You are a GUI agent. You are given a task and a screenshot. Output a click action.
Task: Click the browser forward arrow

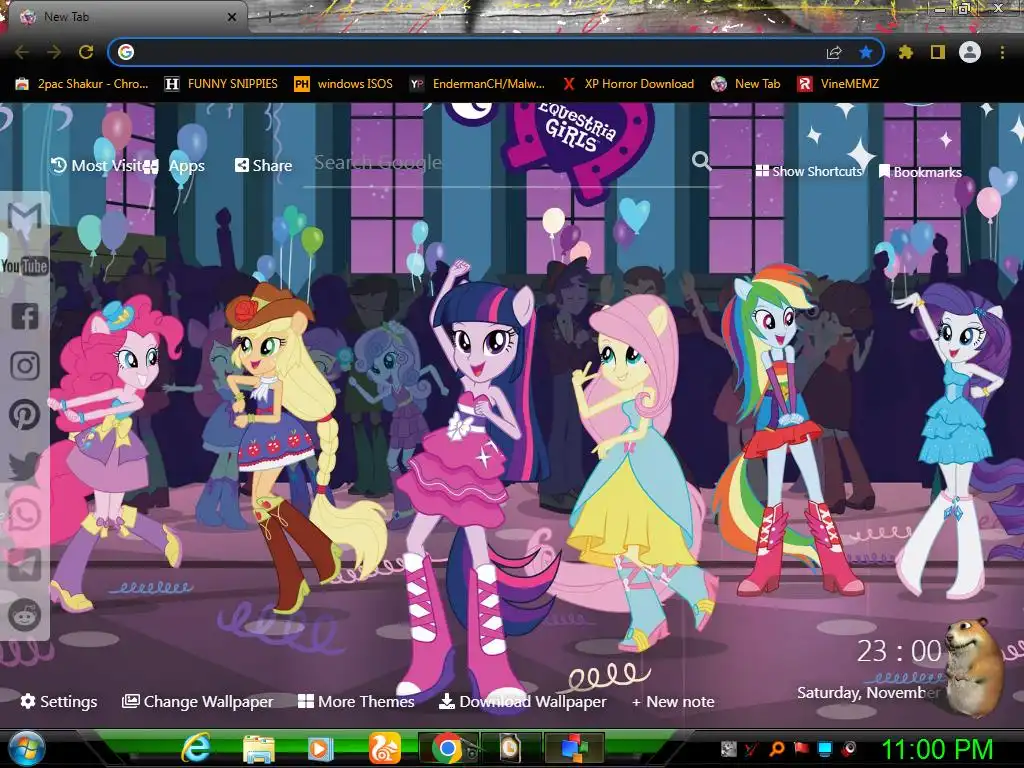coord(54,52)
